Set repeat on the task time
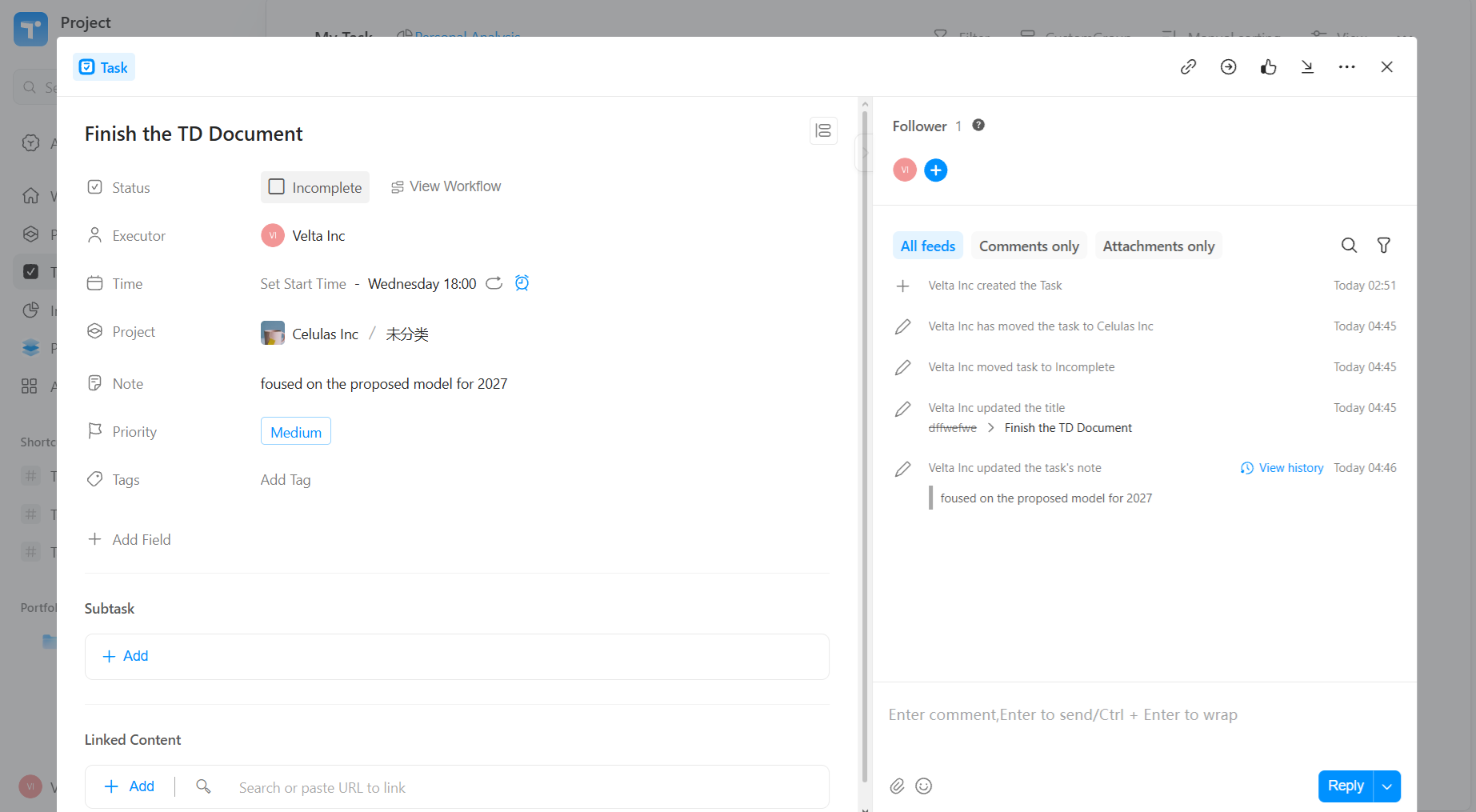 click(494, 282)
